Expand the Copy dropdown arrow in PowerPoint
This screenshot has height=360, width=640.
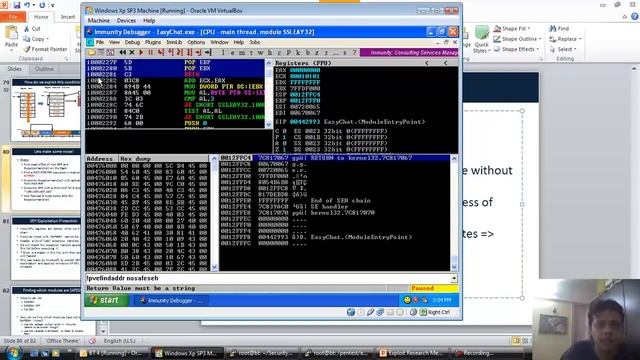pyautogui.click(x=47, y=39)
